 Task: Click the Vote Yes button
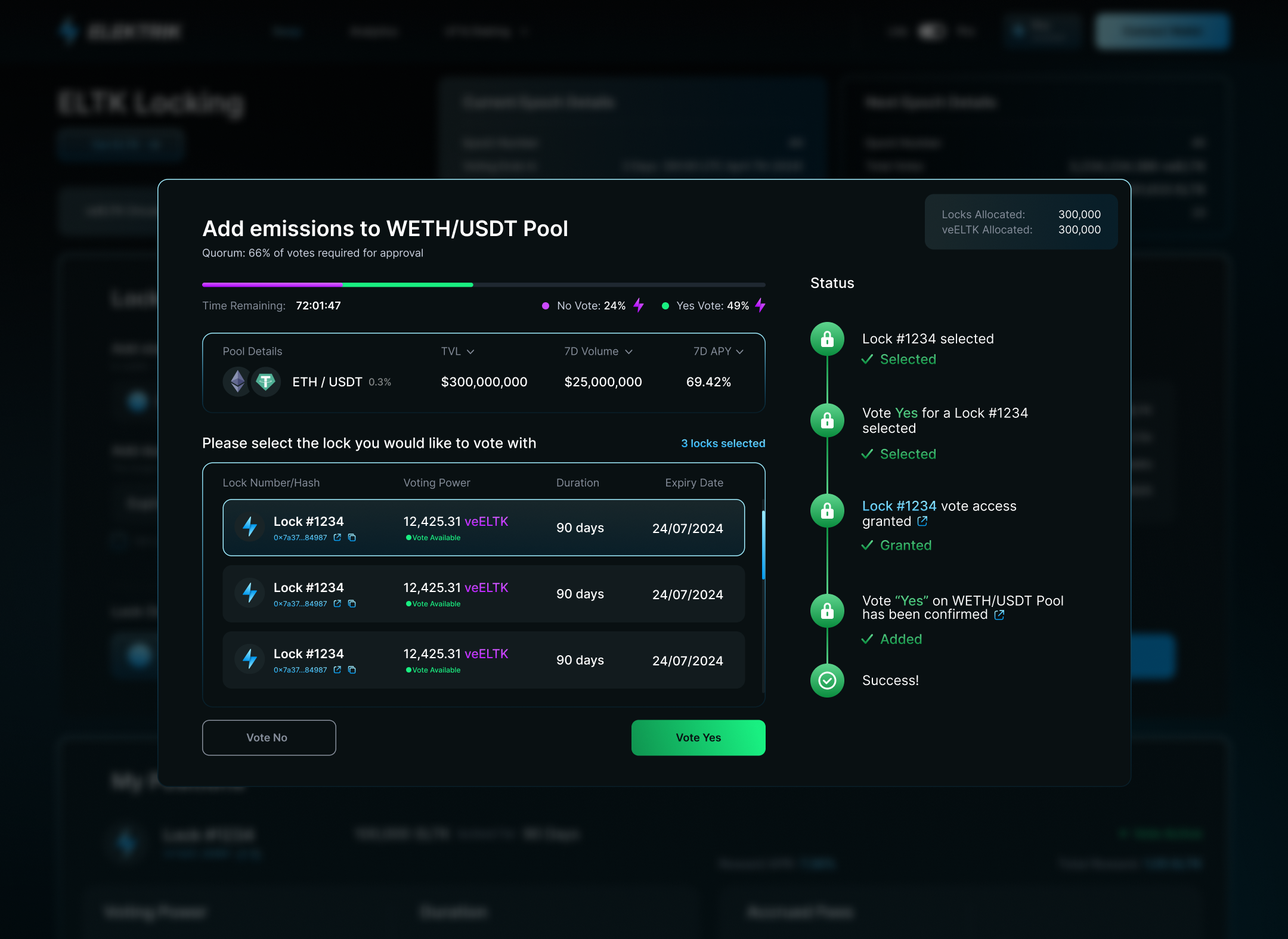click(698, 737)
